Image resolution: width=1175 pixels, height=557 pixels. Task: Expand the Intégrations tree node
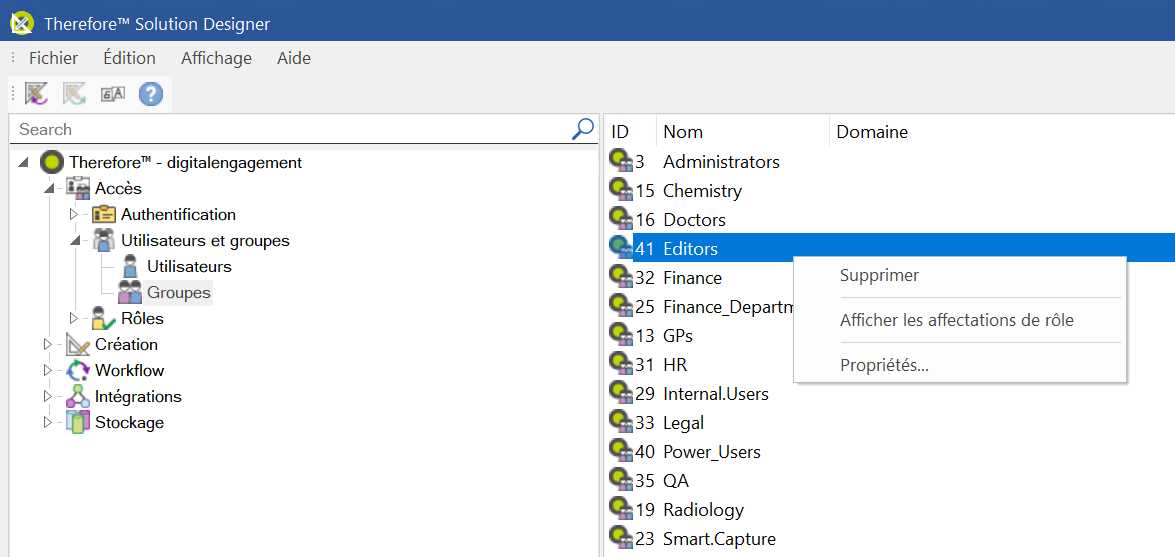click(48, 397)
